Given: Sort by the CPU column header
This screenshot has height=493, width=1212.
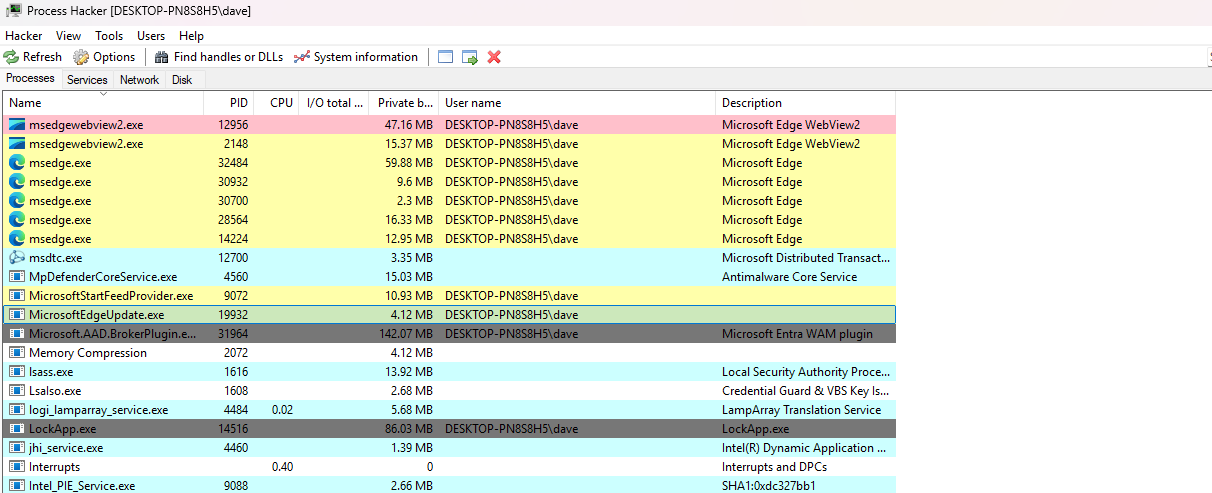Looking at the screenshot, I should coord(276,103).
